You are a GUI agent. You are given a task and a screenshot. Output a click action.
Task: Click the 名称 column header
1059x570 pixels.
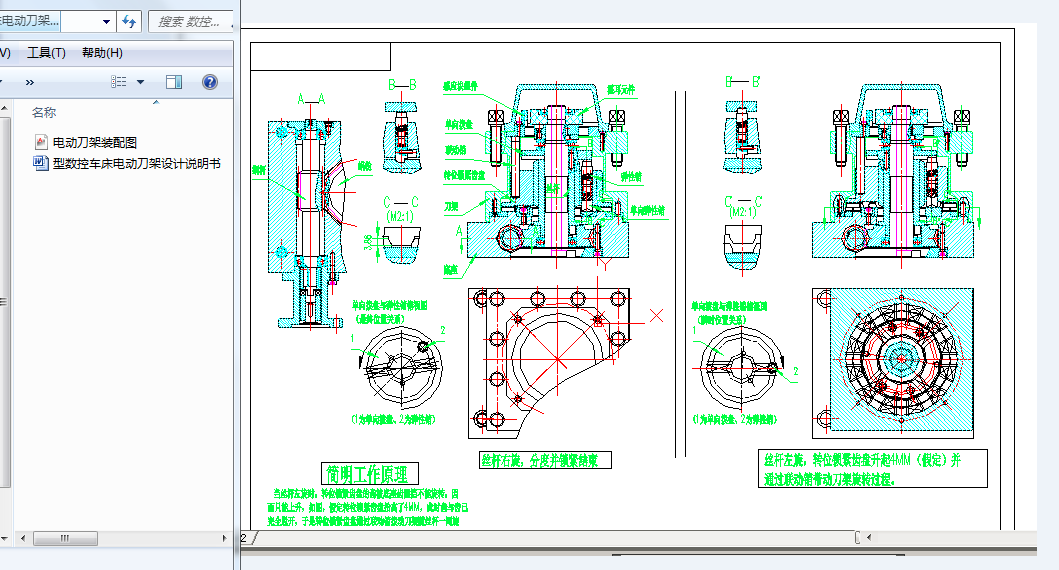tap(44, 112)
